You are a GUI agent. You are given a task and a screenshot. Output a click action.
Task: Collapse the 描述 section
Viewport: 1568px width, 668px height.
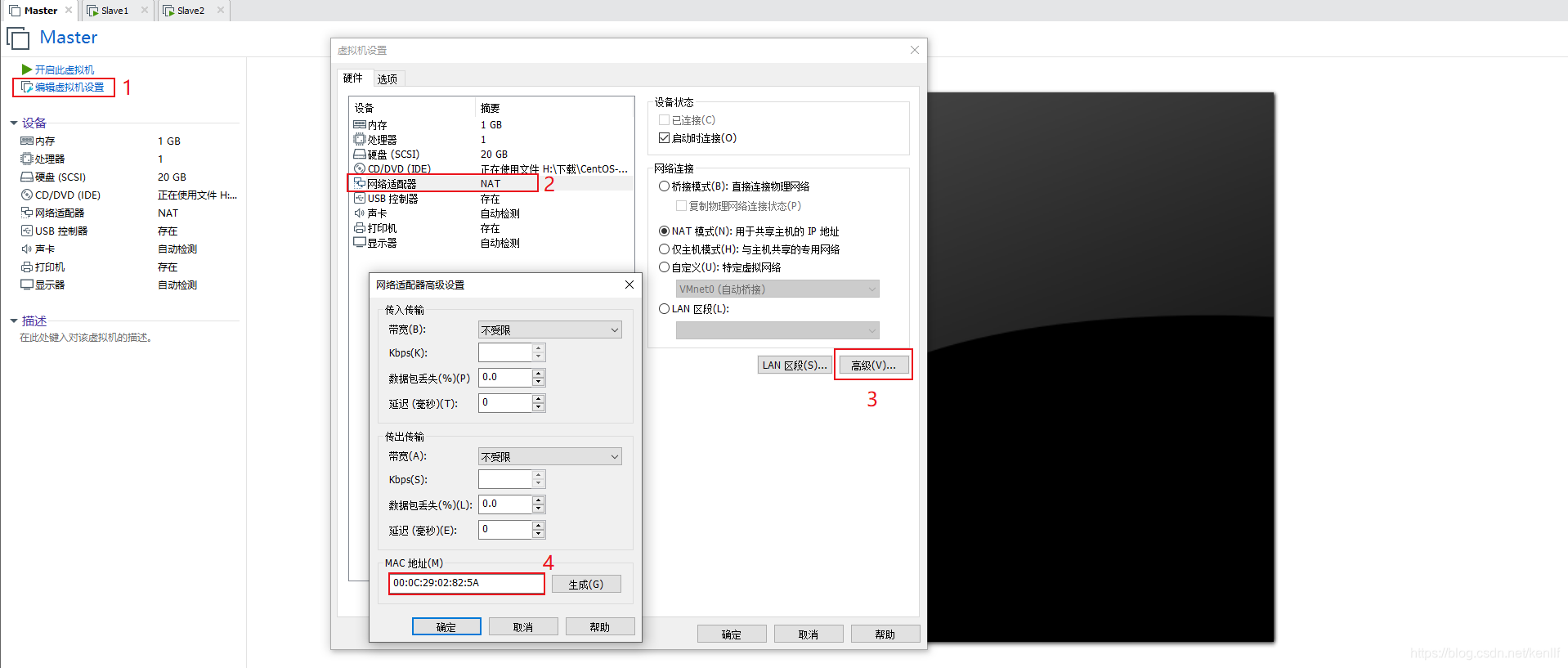click(x=14, y=321)
